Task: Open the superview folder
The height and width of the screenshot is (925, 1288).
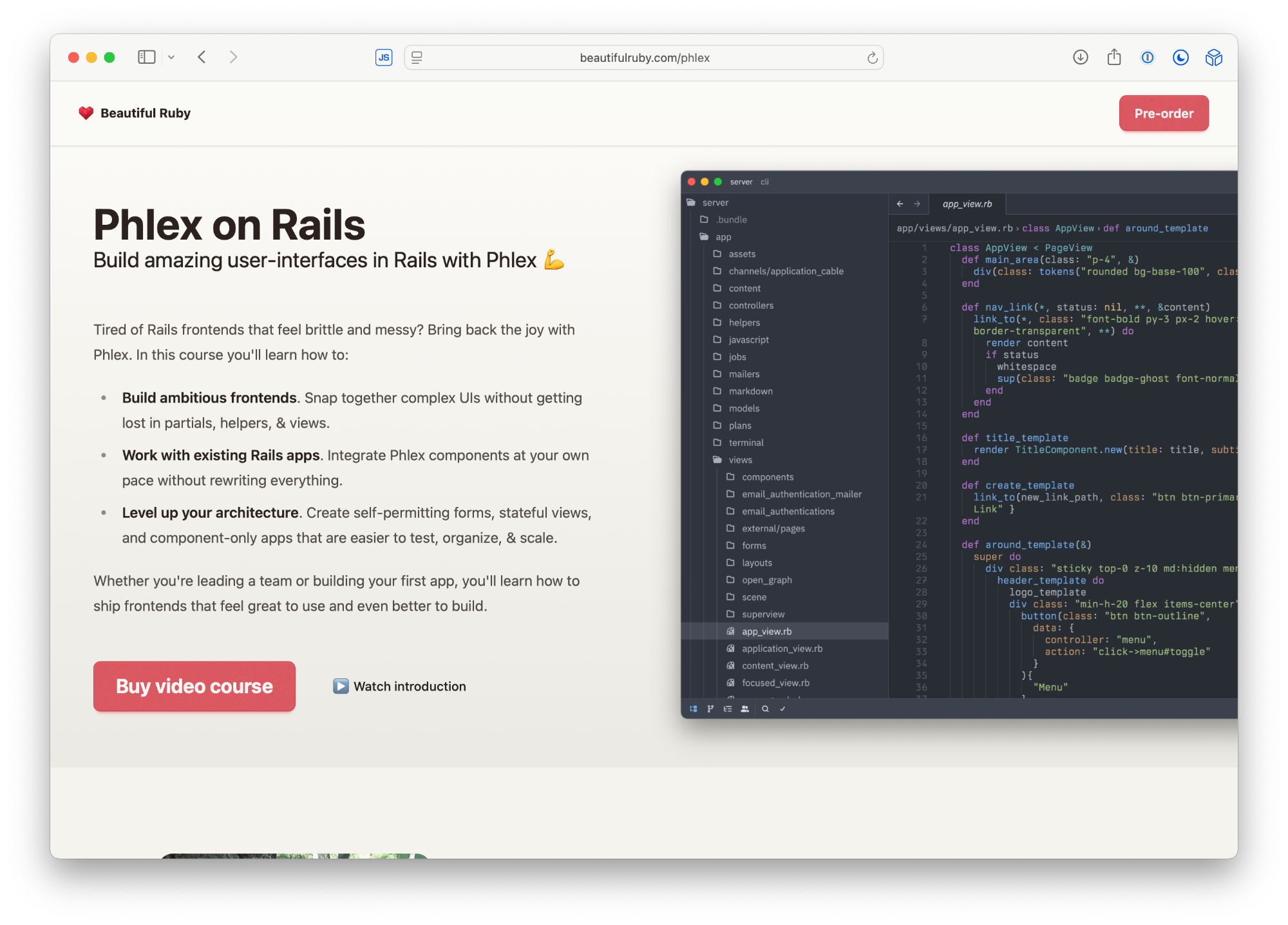Action: (x=784, y=615)
